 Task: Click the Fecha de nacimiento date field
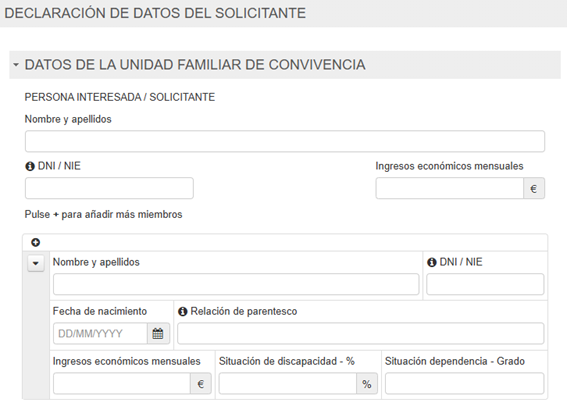click(x=100, y=333)
